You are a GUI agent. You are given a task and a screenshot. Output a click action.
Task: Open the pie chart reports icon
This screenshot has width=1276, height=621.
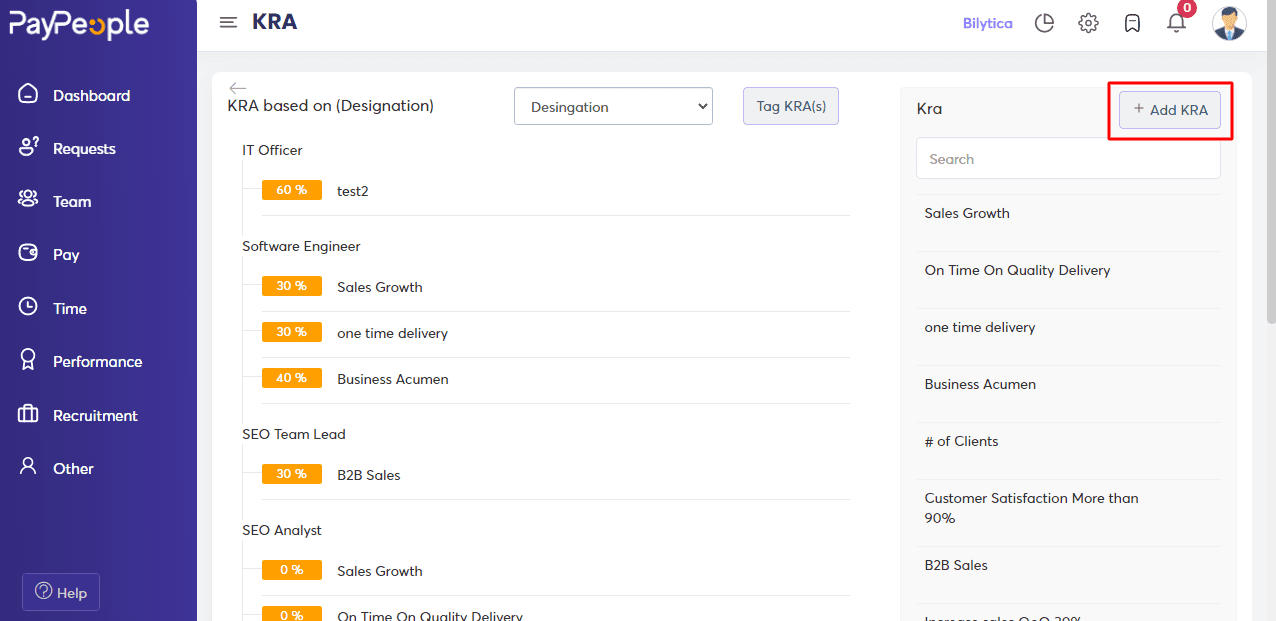[1044, 23]
